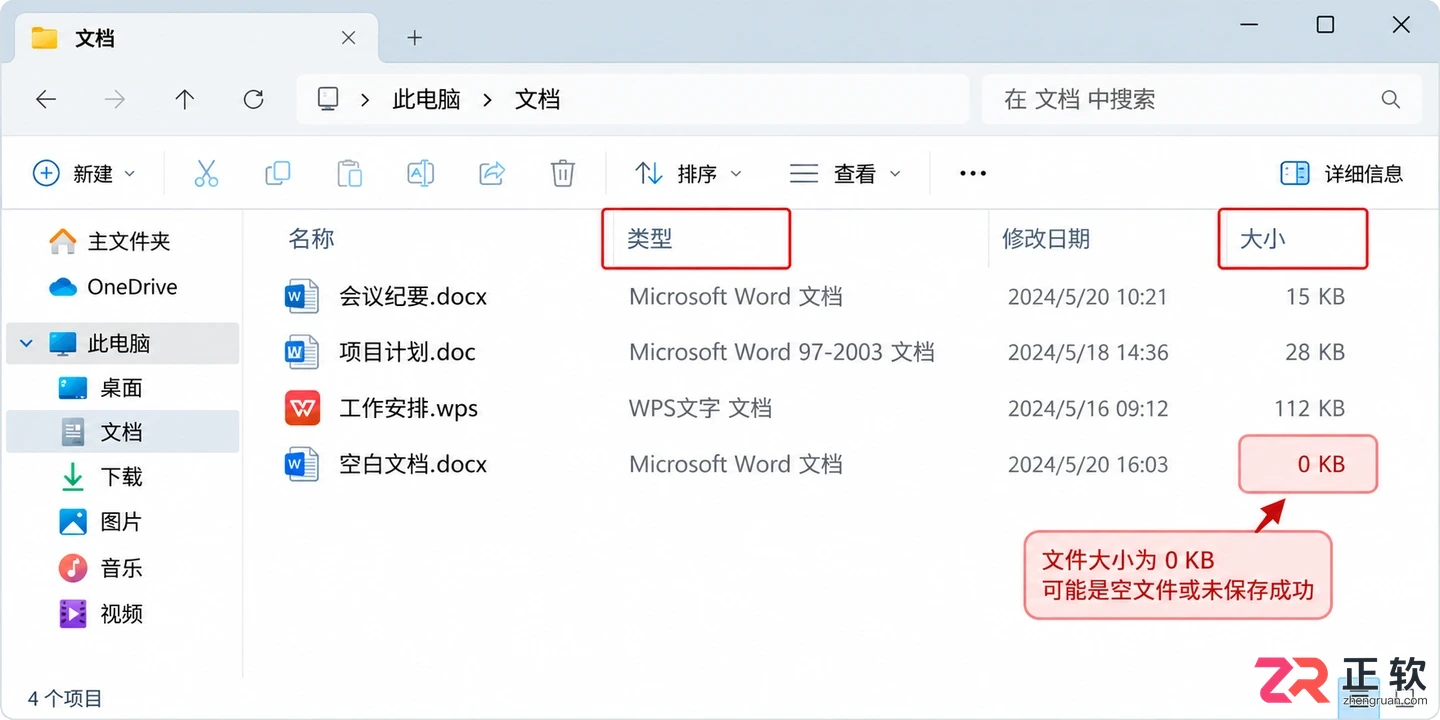Close the 文档 tab
1440x720 pixels.
[348, 38]
